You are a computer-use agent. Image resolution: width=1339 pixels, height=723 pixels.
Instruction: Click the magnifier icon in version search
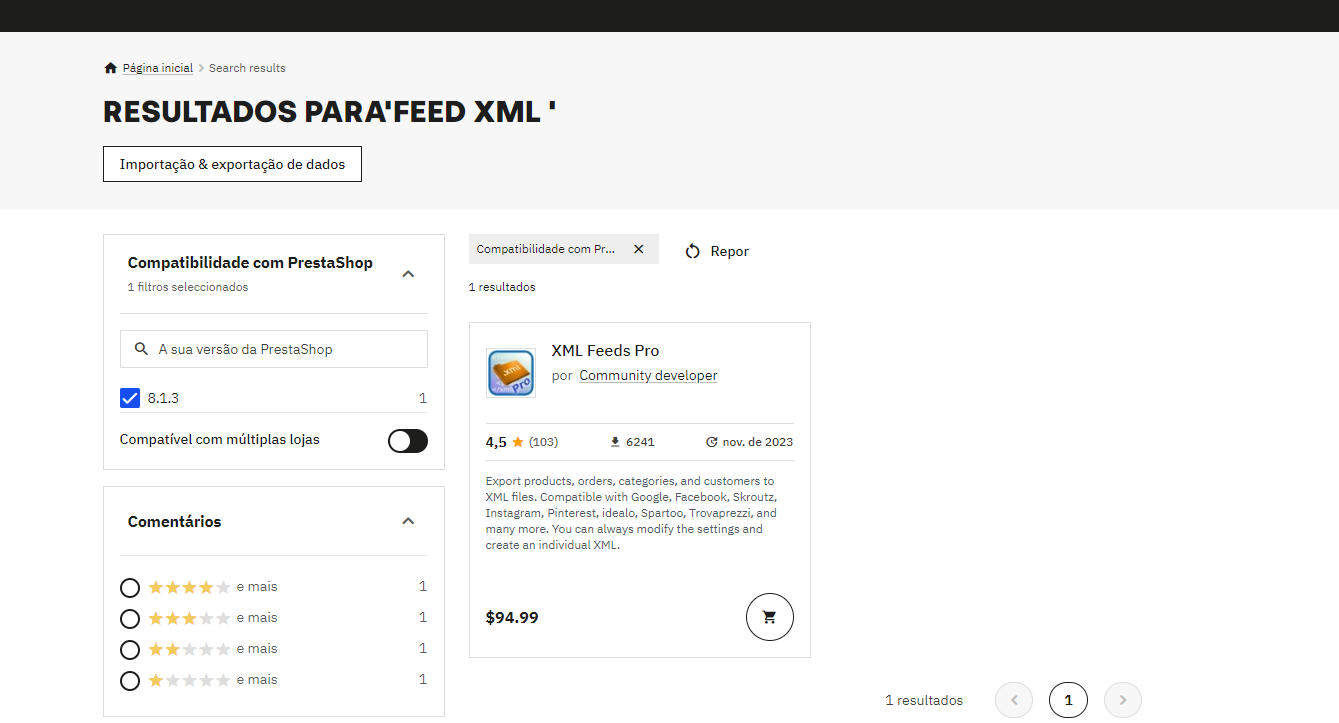coord(141,349)
